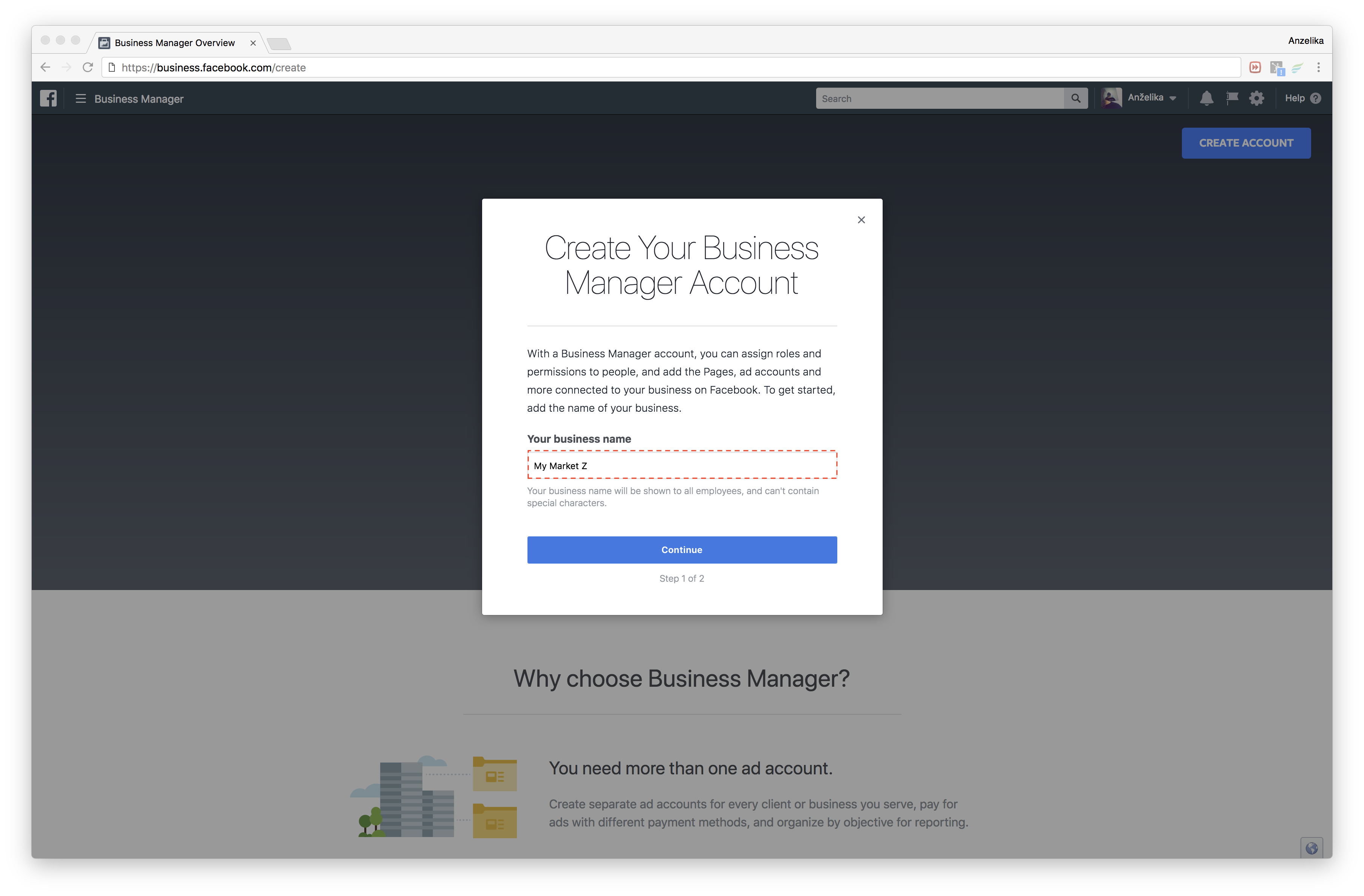
Task: Open a new browser tab
Action: (279, 43)
